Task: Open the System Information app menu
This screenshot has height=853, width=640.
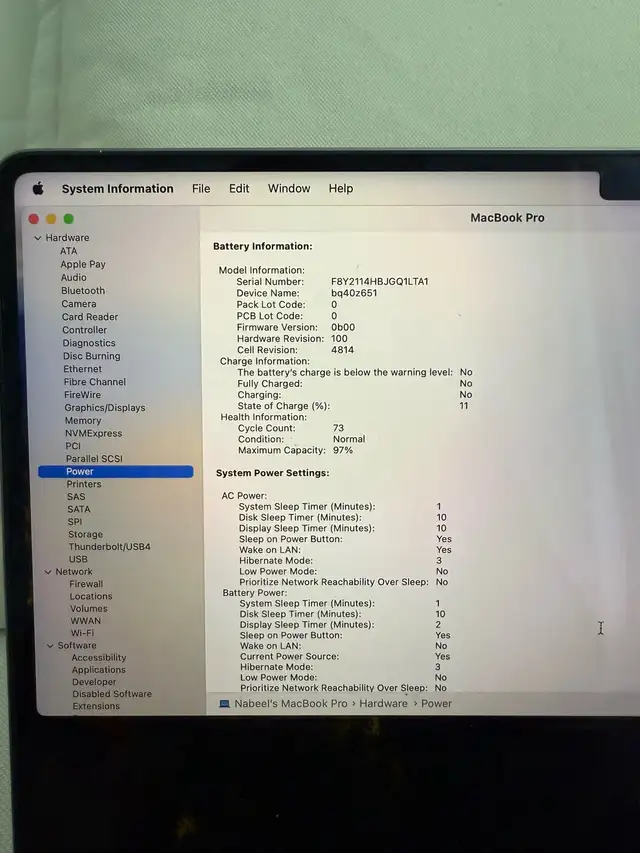Action: click(x=118, y=189)
